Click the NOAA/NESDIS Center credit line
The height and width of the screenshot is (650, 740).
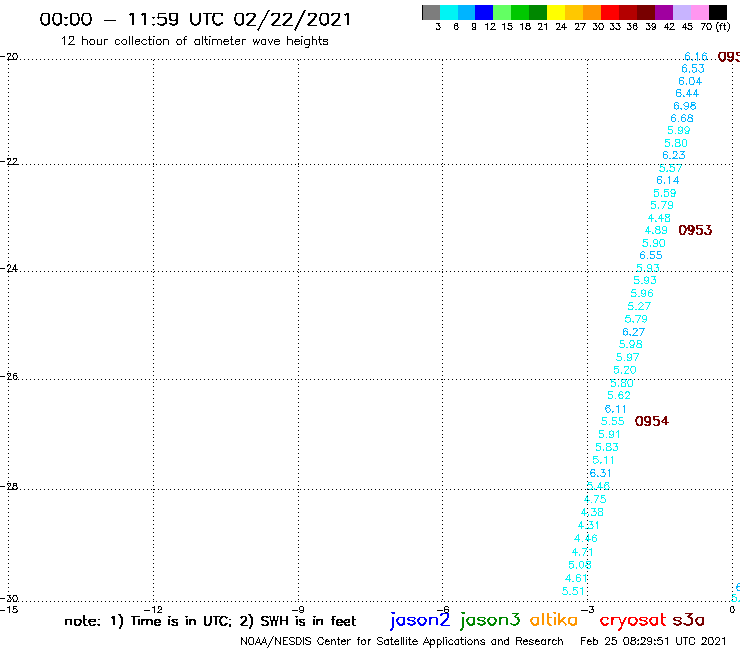click(x=402, y=641)
